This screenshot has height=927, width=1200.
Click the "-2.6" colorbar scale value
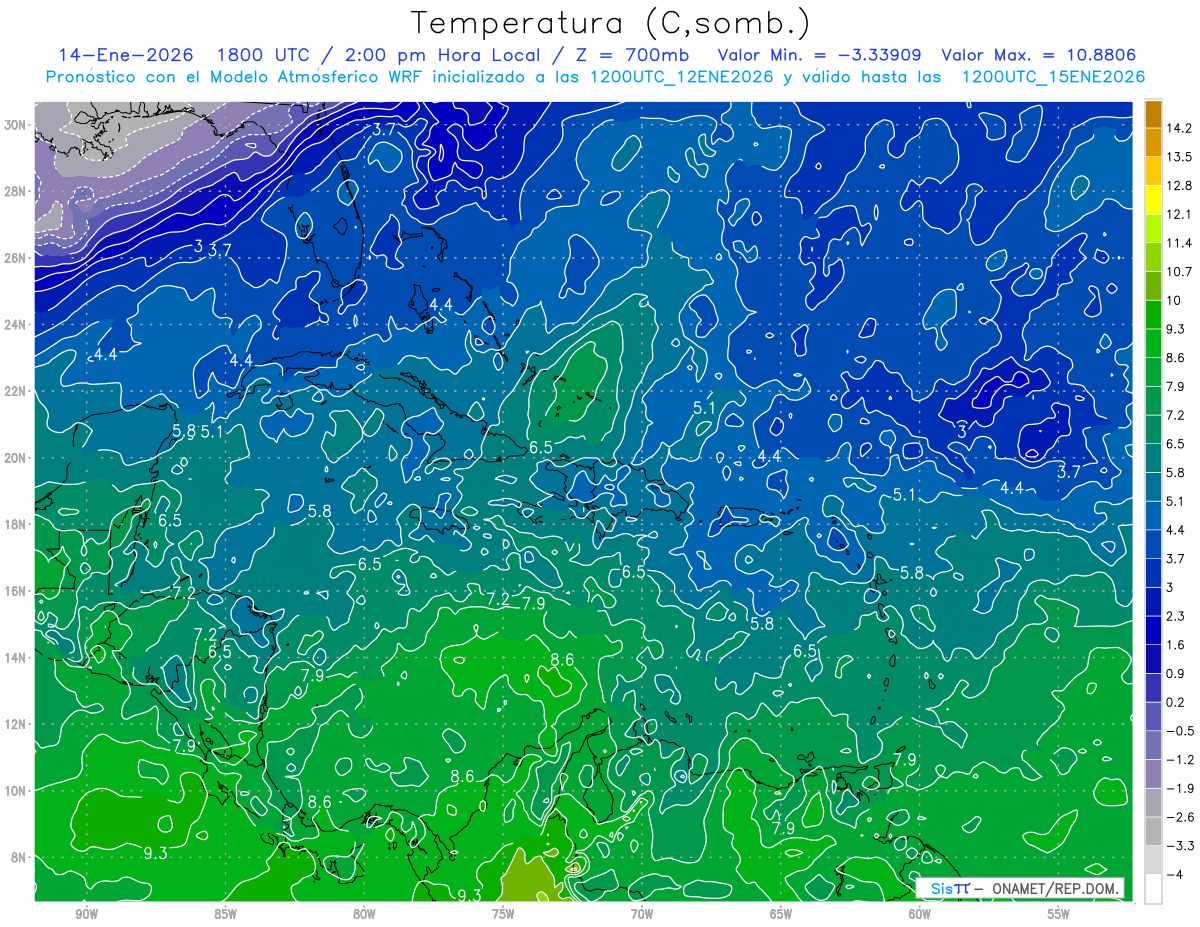click(1179, 817)
